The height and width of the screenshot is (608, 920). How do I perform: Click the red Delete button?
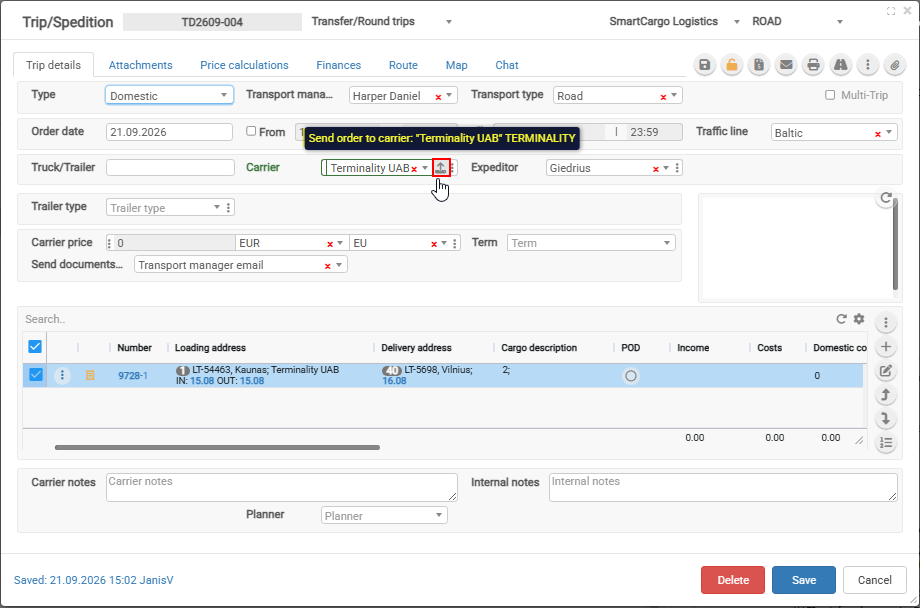733,580
